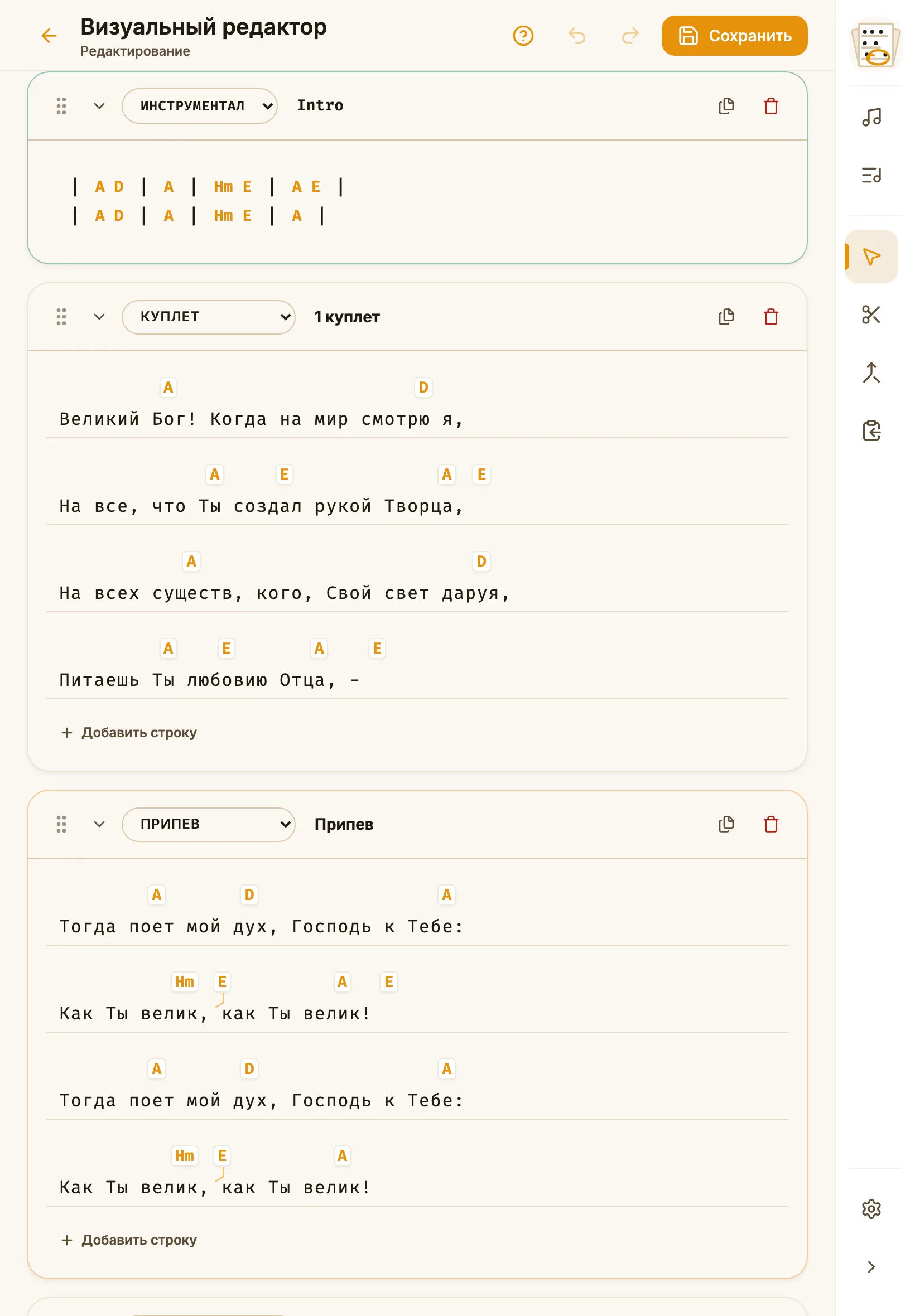Screen dimensions: 915x1316
Task: Select the scissors cut tool
Action: coord(871,315)
